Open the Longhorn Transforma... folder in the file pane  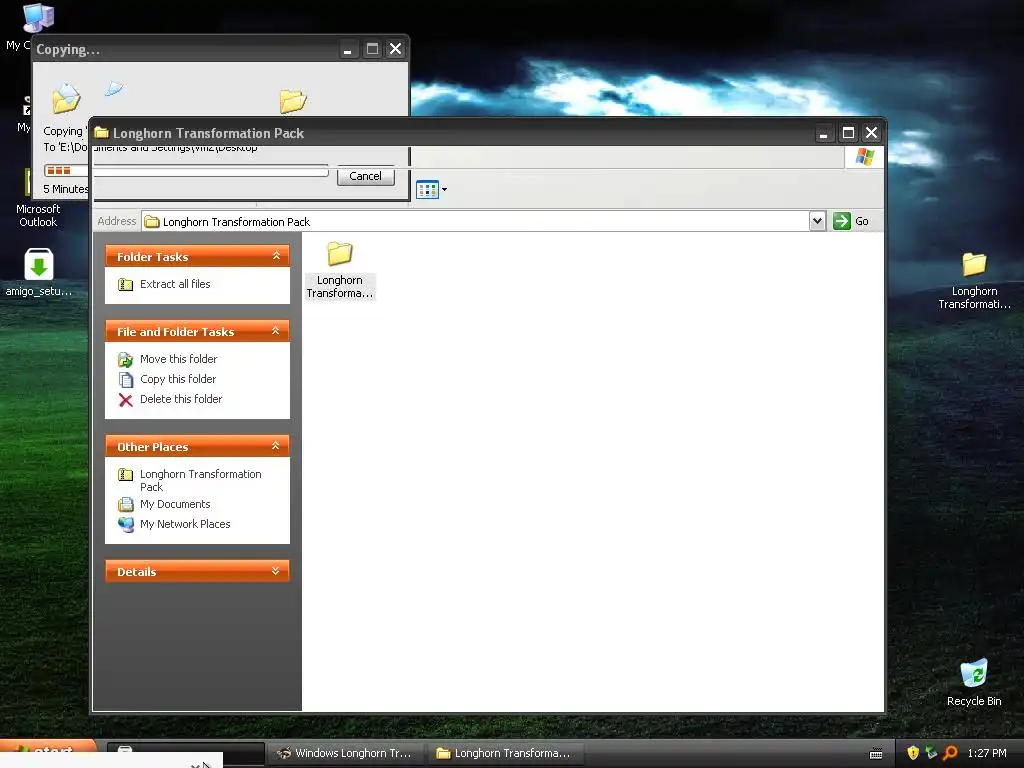(x=340, y=270)
